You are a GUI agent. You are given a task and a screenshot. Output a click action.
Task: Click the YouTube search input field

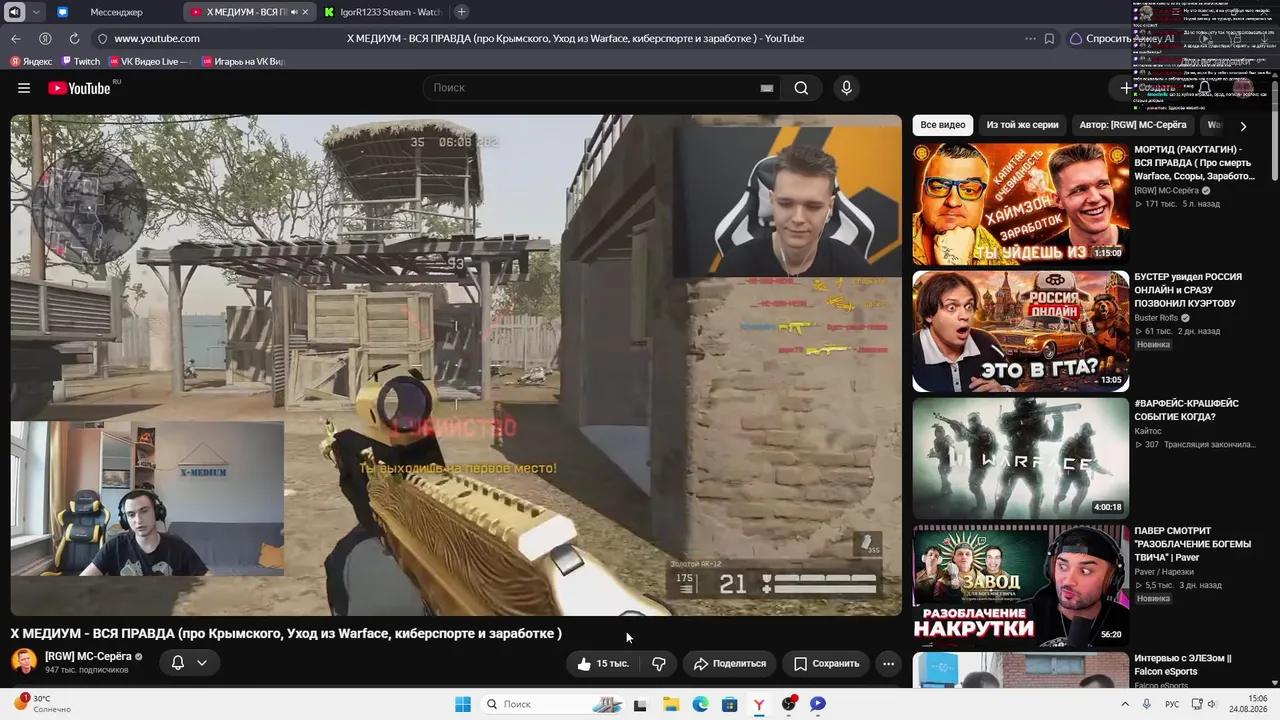click(595, 88)
